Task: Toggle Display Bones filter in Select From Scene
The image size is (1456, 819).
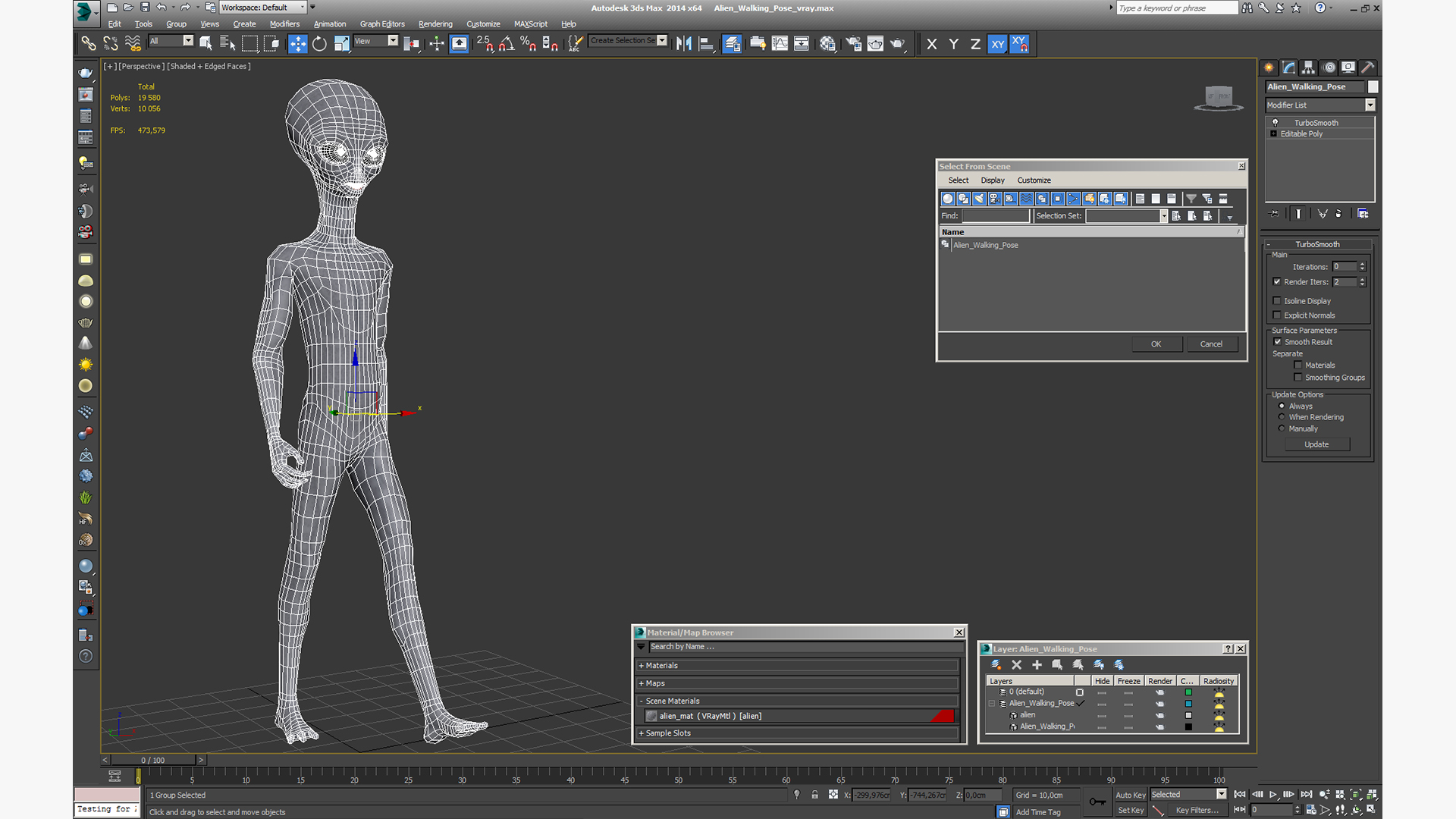Action: (x=1074, y=199)
